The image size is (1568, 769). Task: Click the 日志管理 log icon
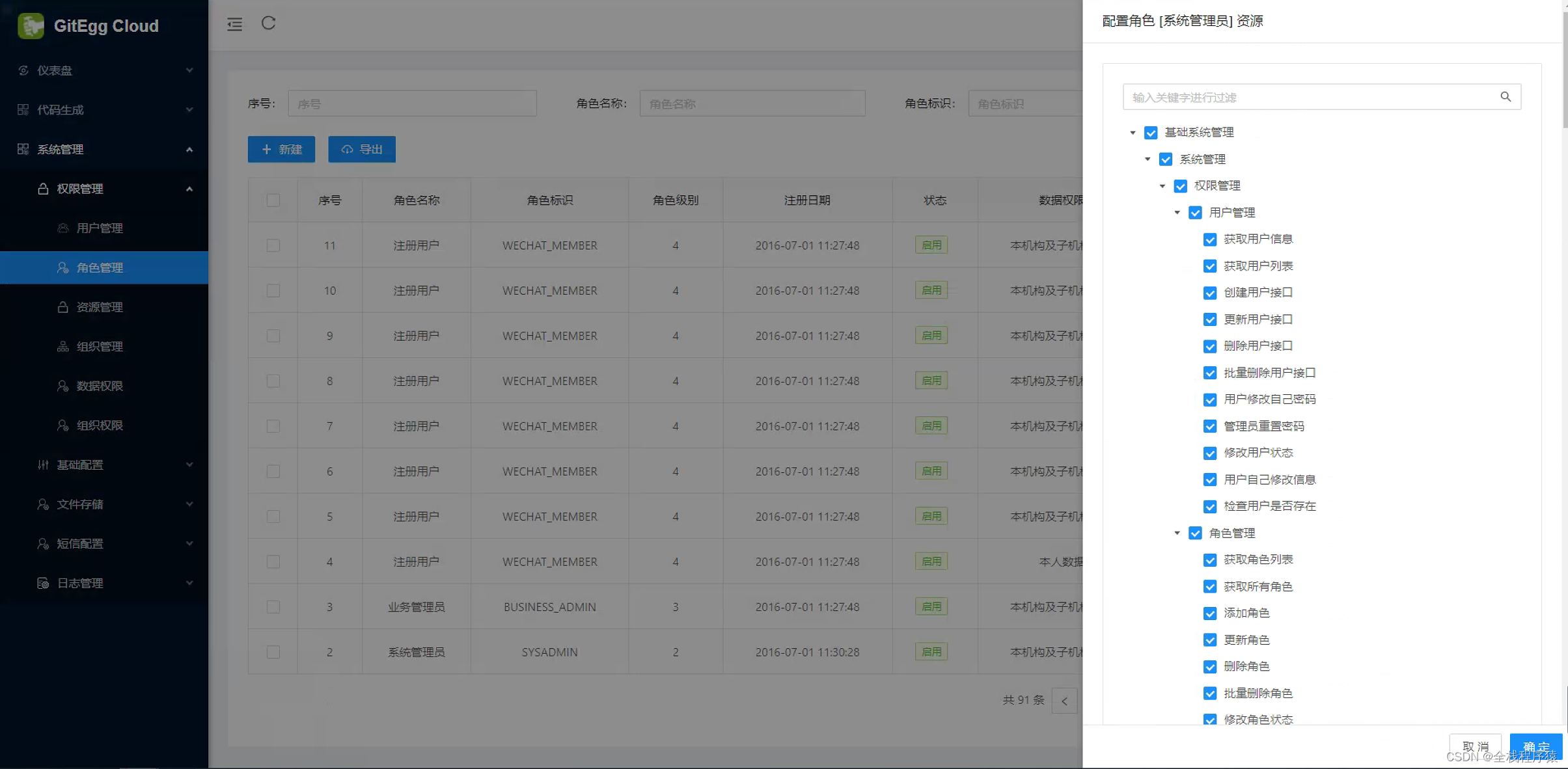point(43,584)
